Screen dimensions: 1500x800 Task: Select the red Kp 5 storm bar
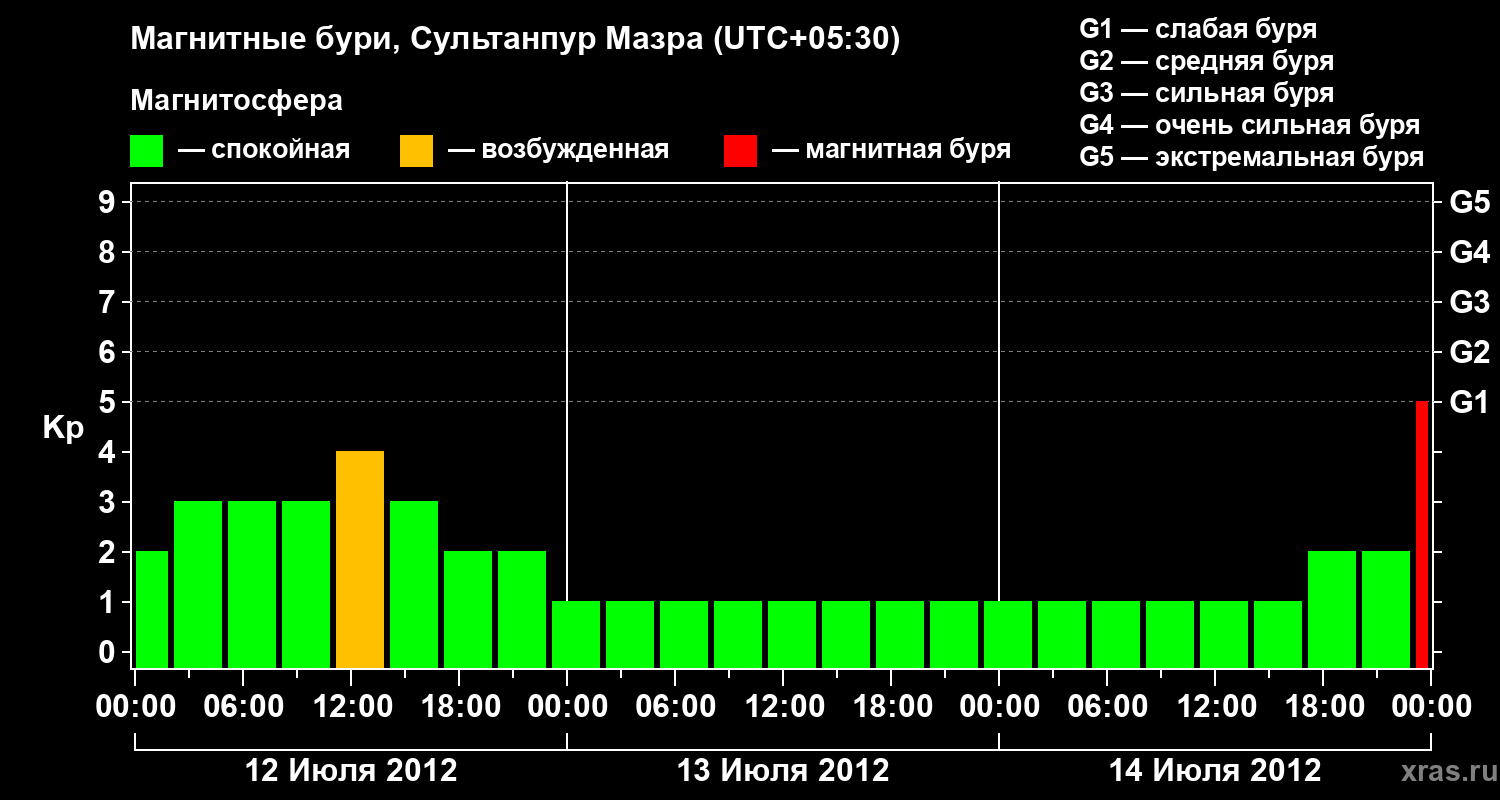point(1422,534)
